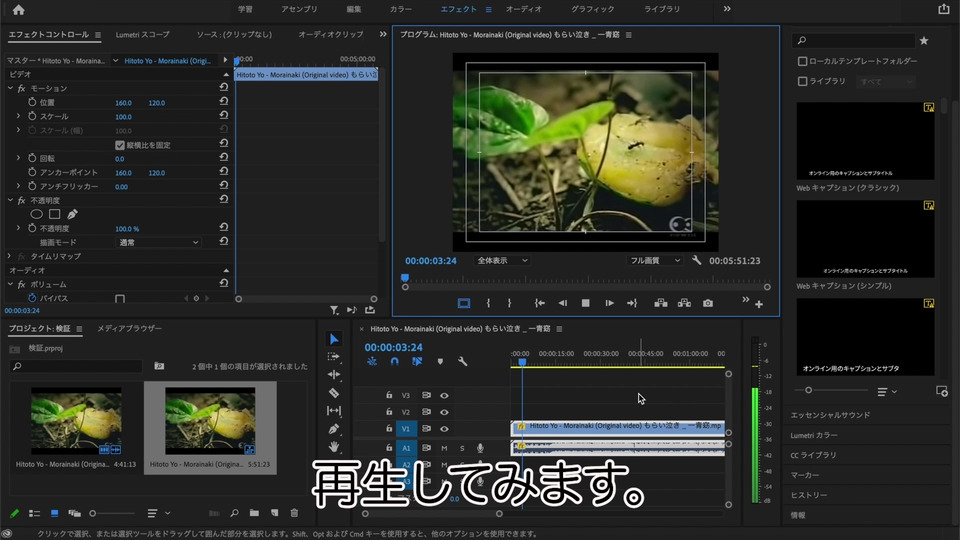Open the マーカー panel
Screen dimensions: 960x540
click(804, 475)
